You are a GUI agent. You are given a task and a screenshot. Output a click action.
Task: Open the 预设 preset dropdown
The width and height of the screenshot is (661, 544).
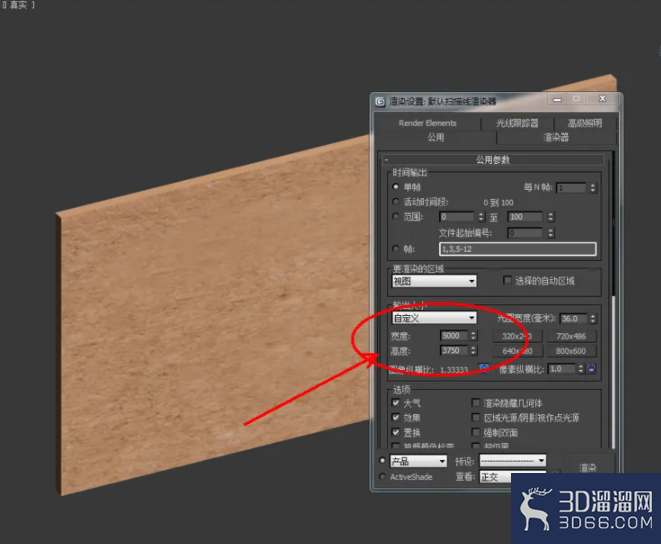coord(513,461)
